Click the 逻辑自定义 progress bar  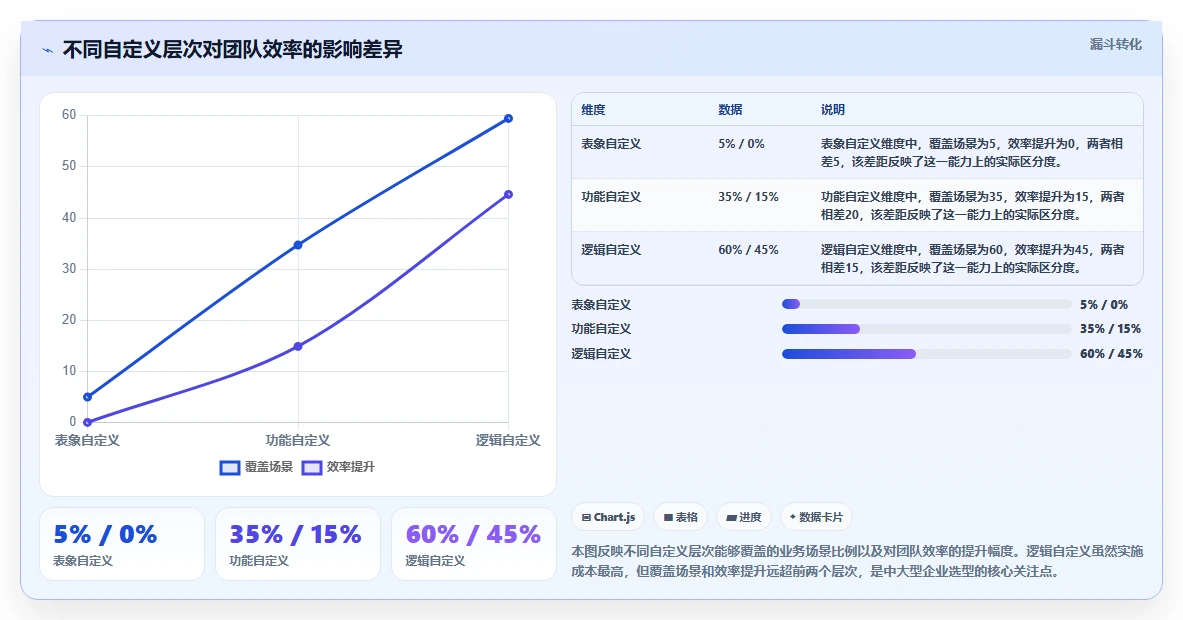[926, 354]
